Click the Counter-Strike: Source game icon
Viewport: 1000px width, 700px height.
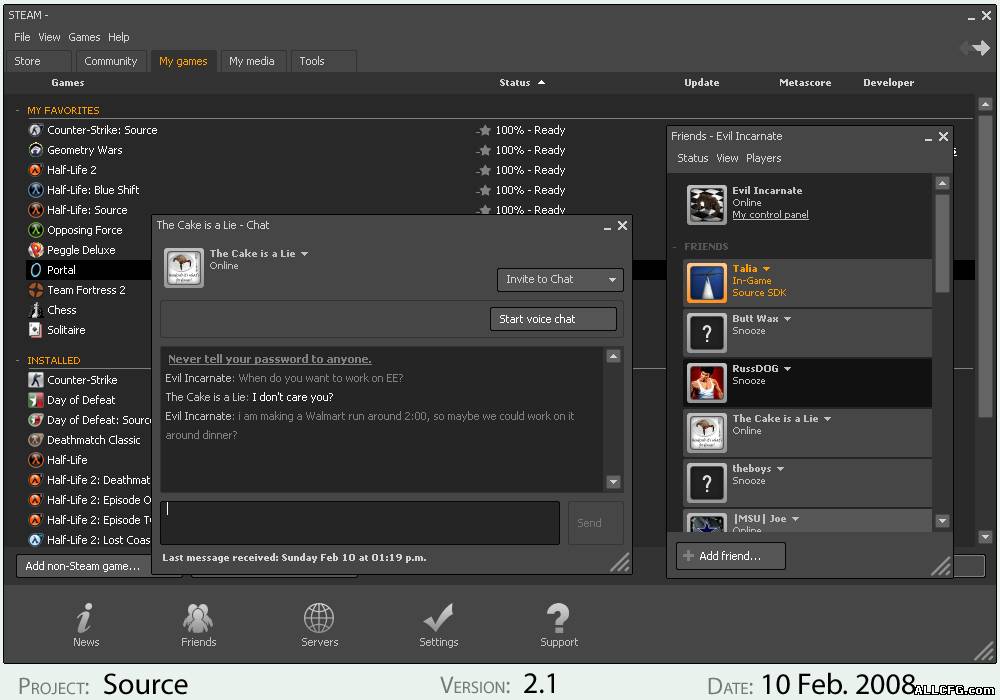[36, 130]
